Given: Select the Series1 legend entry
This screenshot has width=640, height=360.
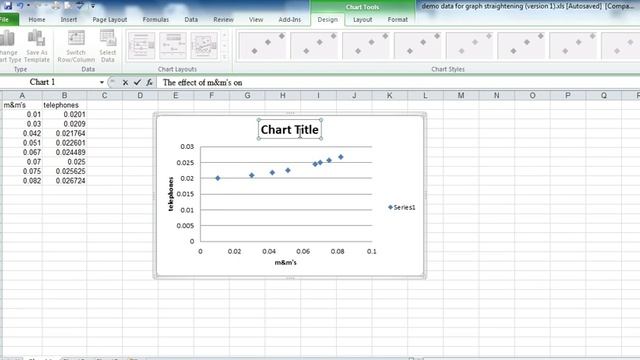Looking at the screenshot, I should point(402,207).
